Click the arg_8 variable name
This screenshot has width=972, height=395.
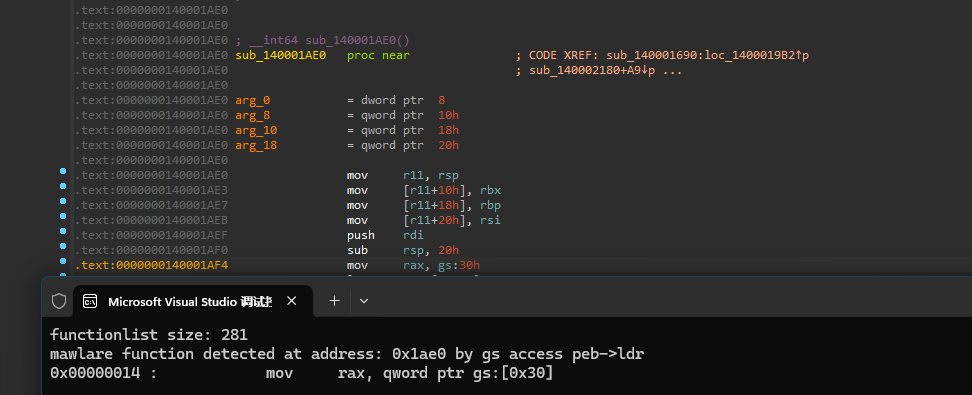tap(253, 115)
